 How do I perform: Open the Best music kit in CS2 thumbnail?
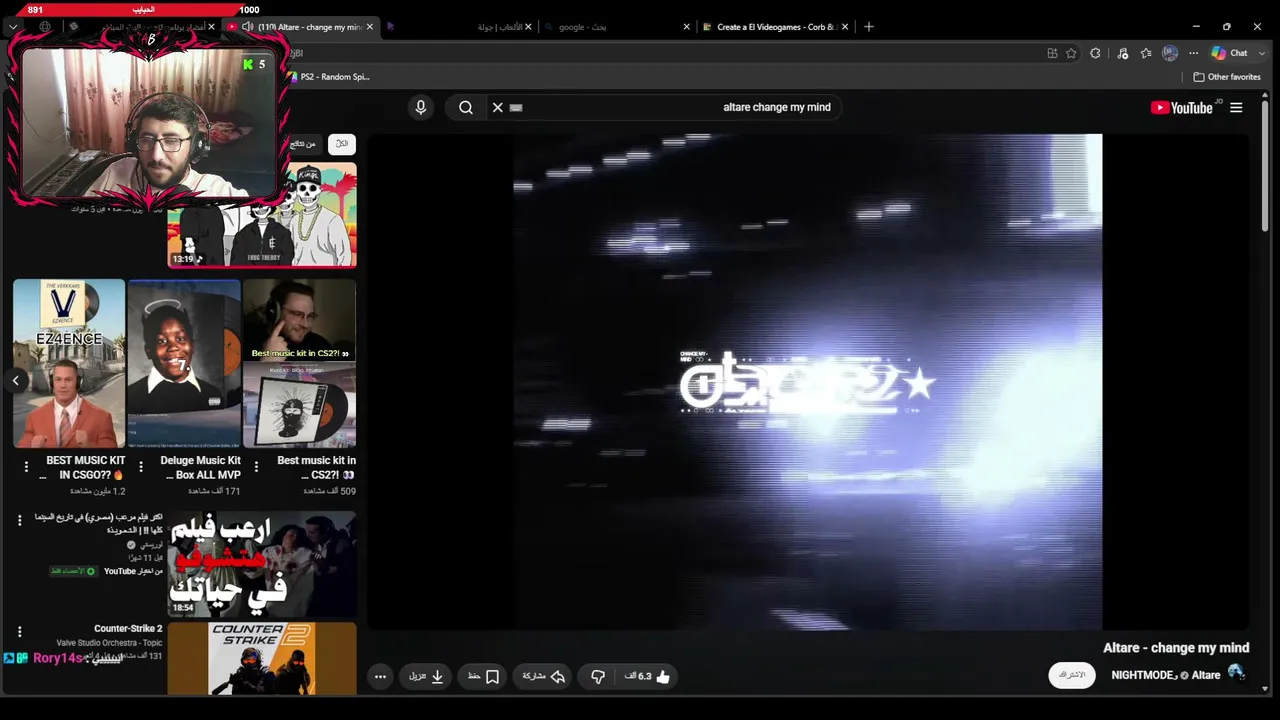pyautogui.click(x=299, y=363)
